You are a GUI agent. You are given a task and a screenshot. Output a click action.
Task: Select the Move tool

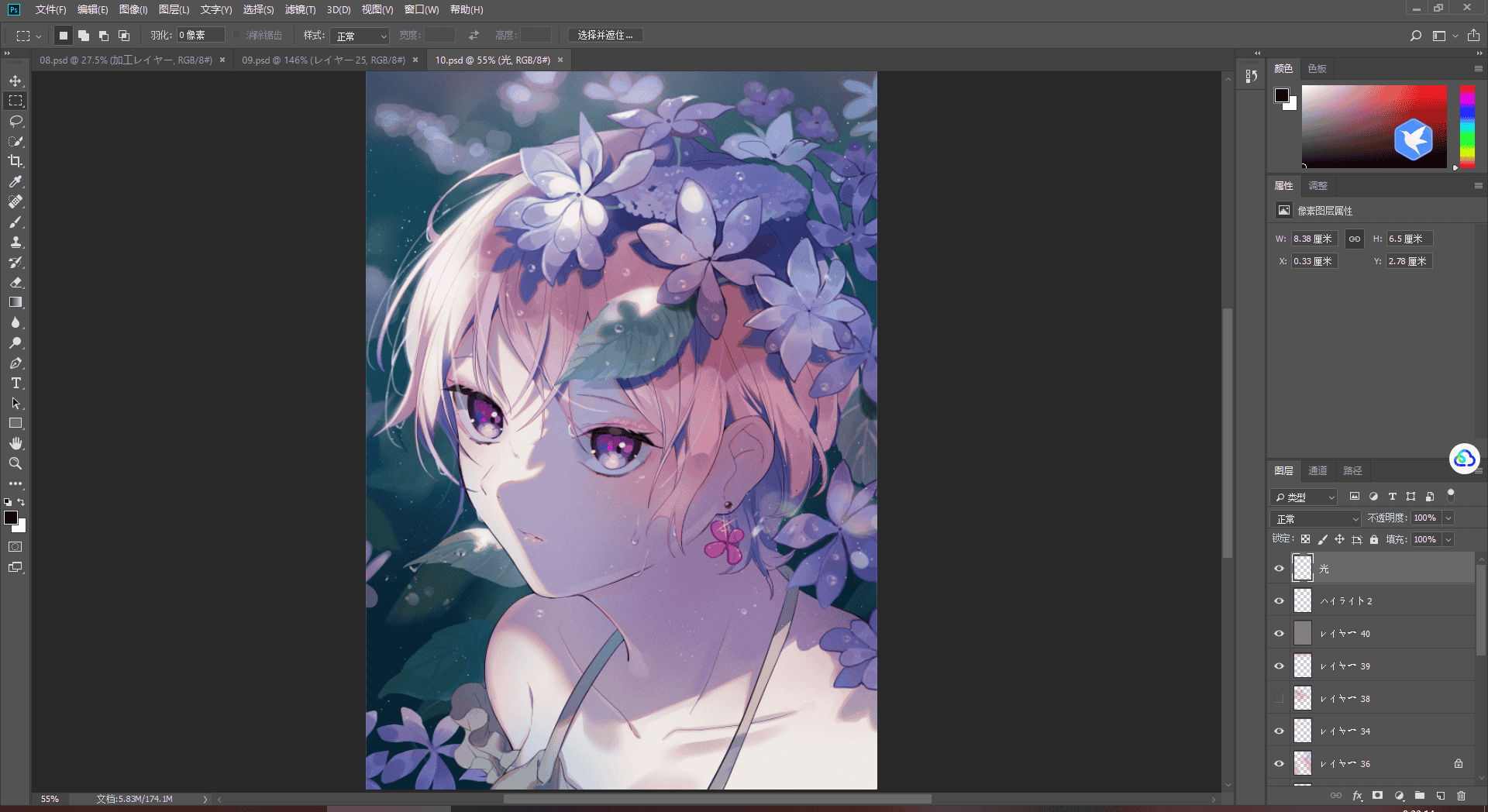15,81
